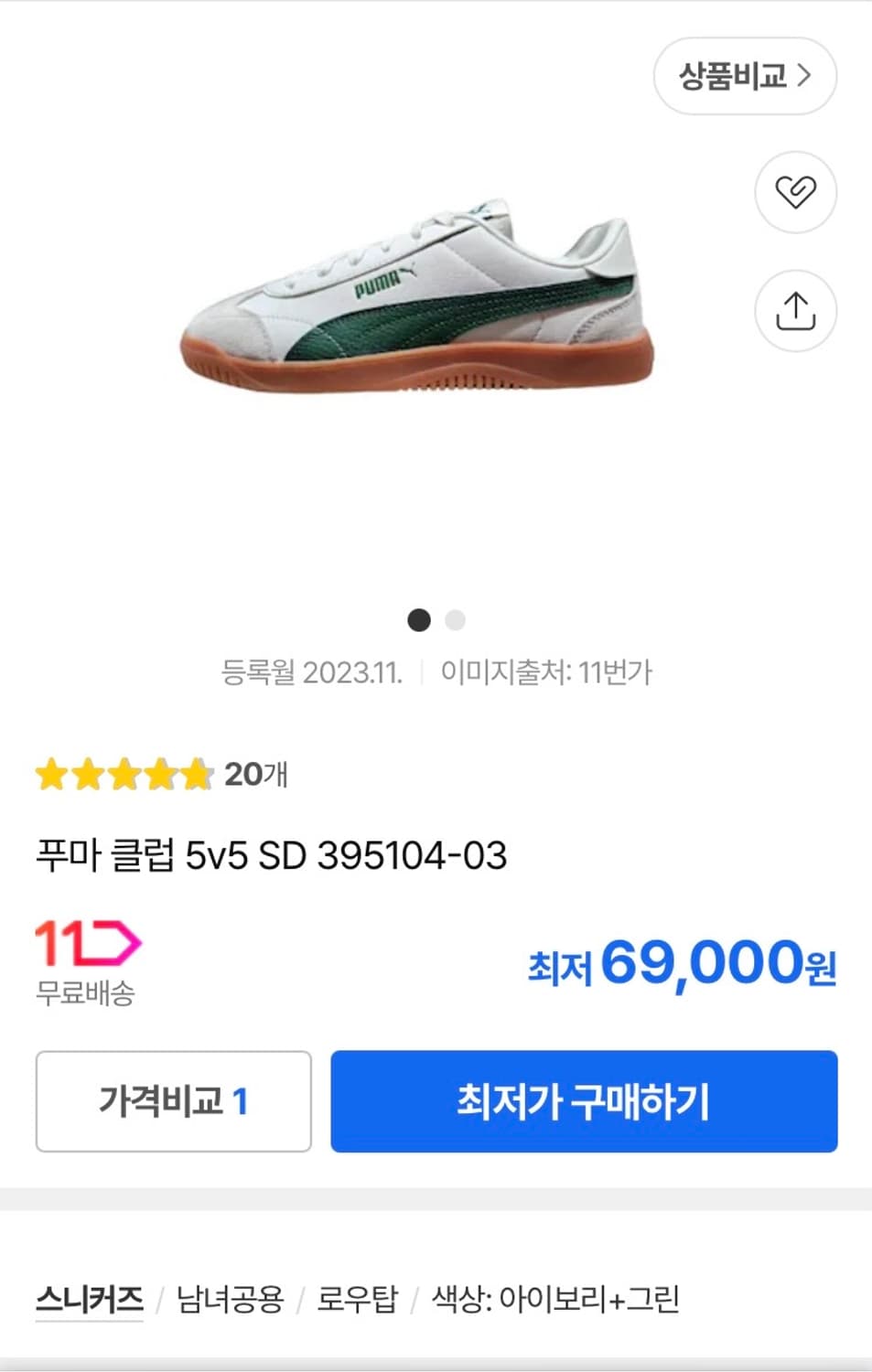The height and width of the screenshot is (1372, 872).
Task: Click the 등록월 2023.11. registration date
Action: coord(311,672)
